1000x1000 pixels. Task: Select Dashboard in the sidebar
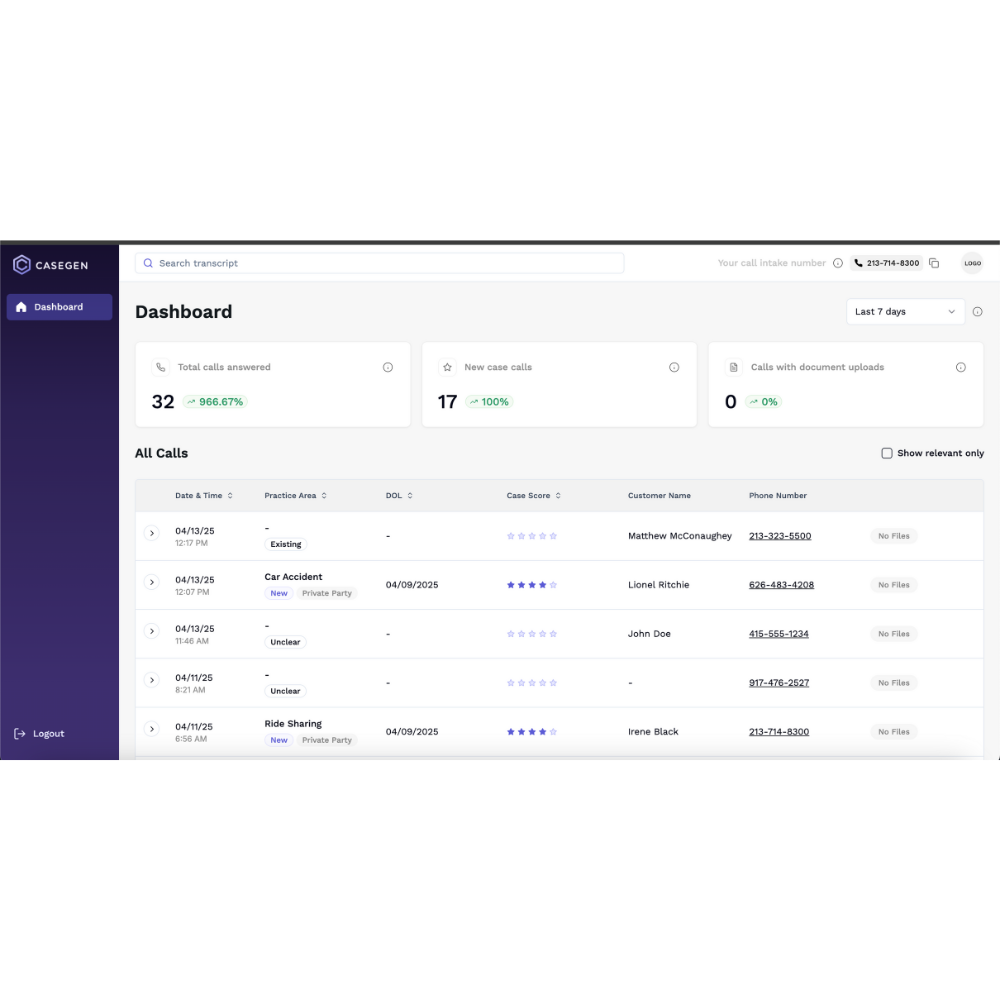point(58,306)
